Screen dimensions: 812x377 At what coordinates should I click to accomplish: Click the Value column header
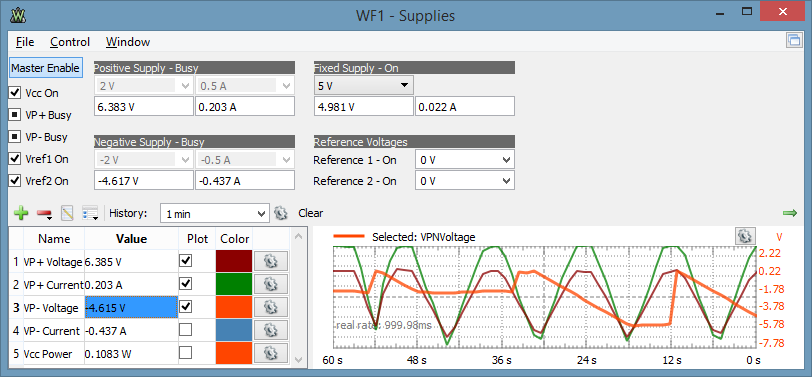coord(131,239)
